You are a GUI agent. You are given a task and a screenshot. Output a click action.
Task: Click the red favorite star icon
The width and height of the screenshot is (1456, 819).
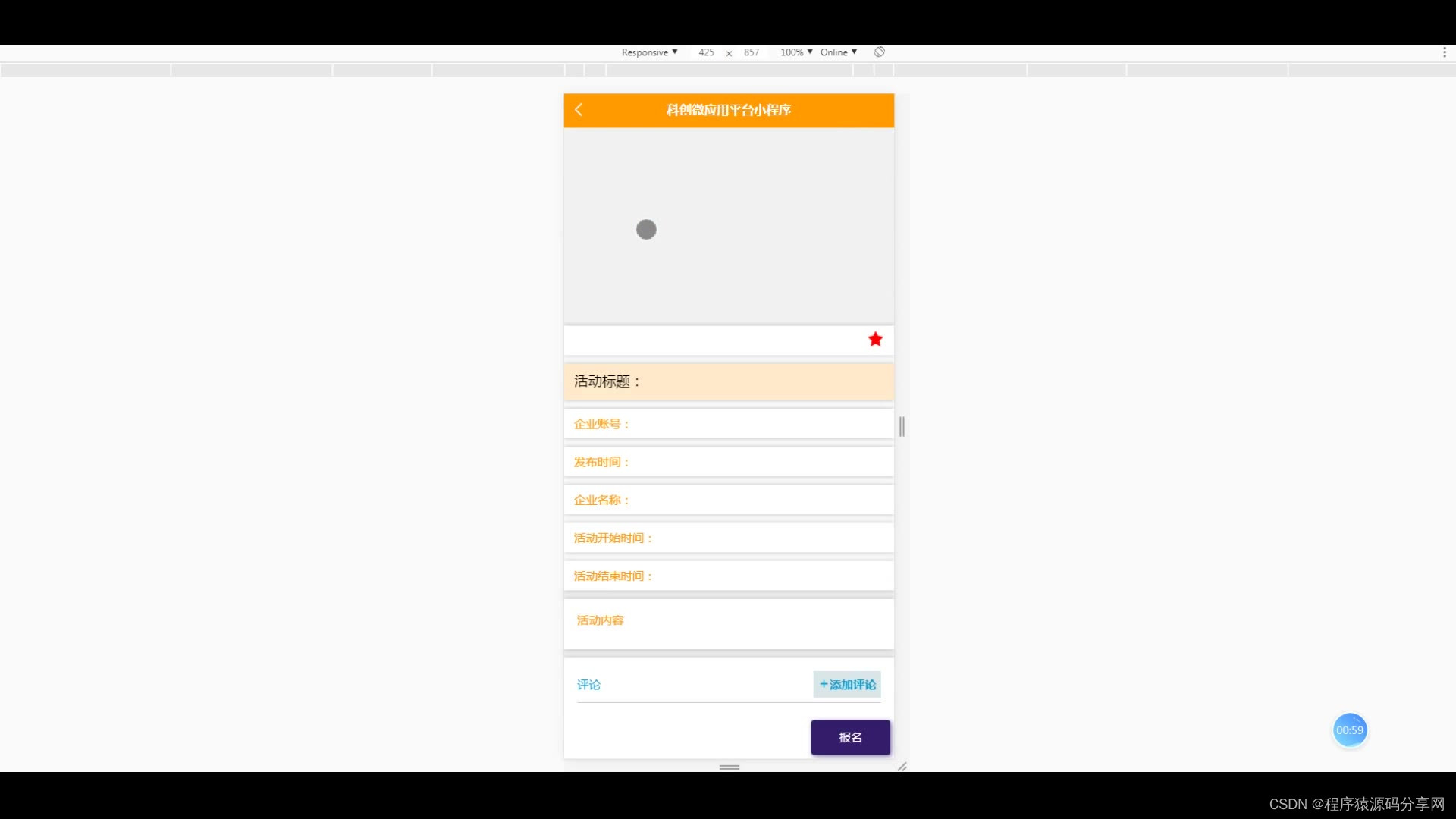click(x=875, y=339)
